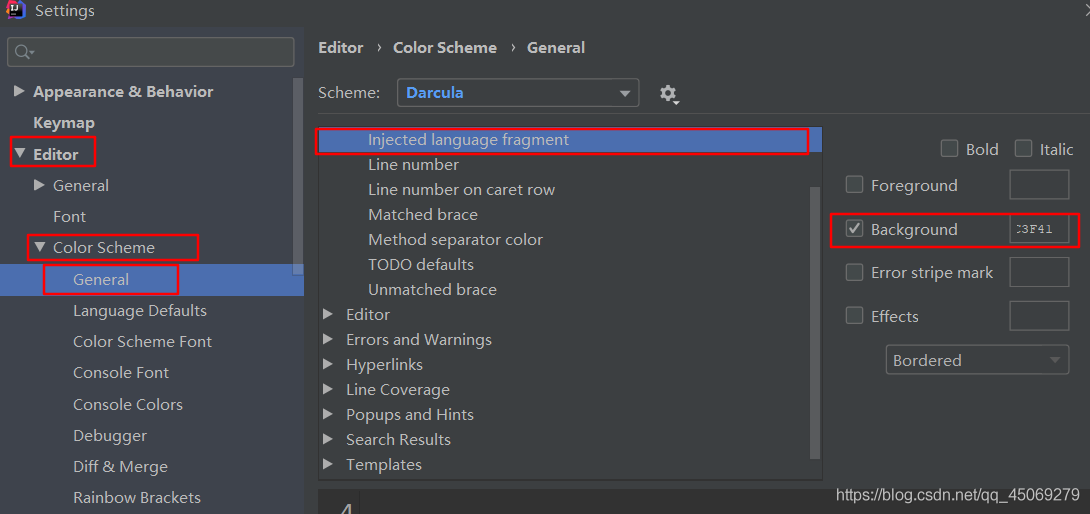Expand Line Coverage group
The image size is (1090, 514).
click(x=329, y=389)
